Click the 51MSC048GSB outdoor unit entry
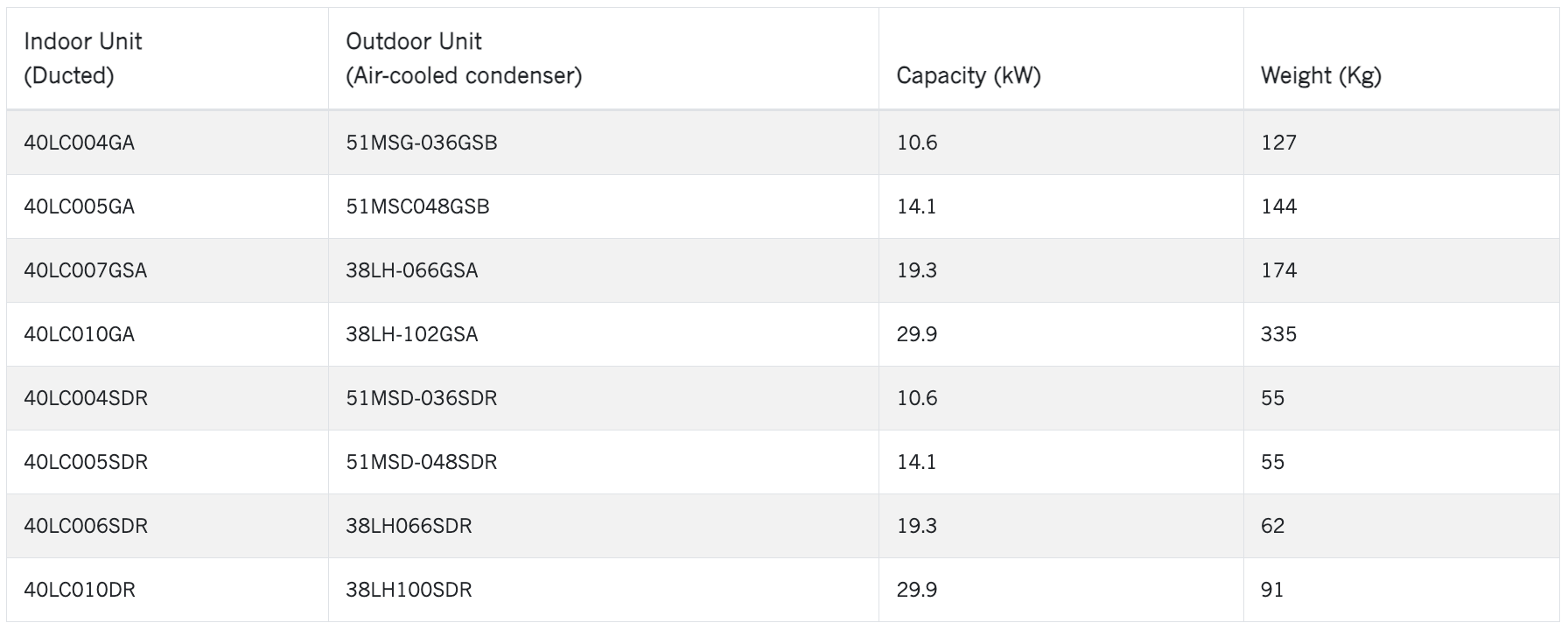Image resolution: width=1568 pixels, height=630 pixels. pos(604,206)
